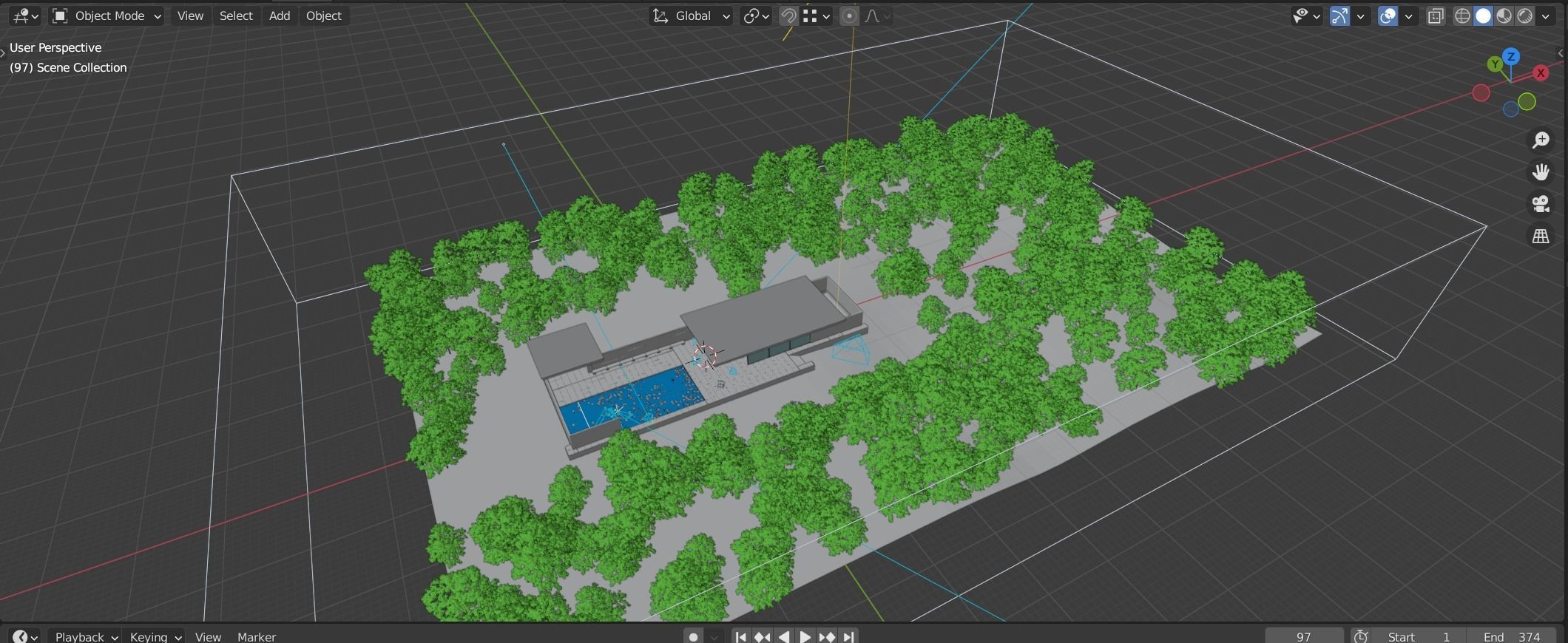Expand overlays options dropdown arrow
The width and height of the screenshot is (1568, 643).
coord(1408,16)
